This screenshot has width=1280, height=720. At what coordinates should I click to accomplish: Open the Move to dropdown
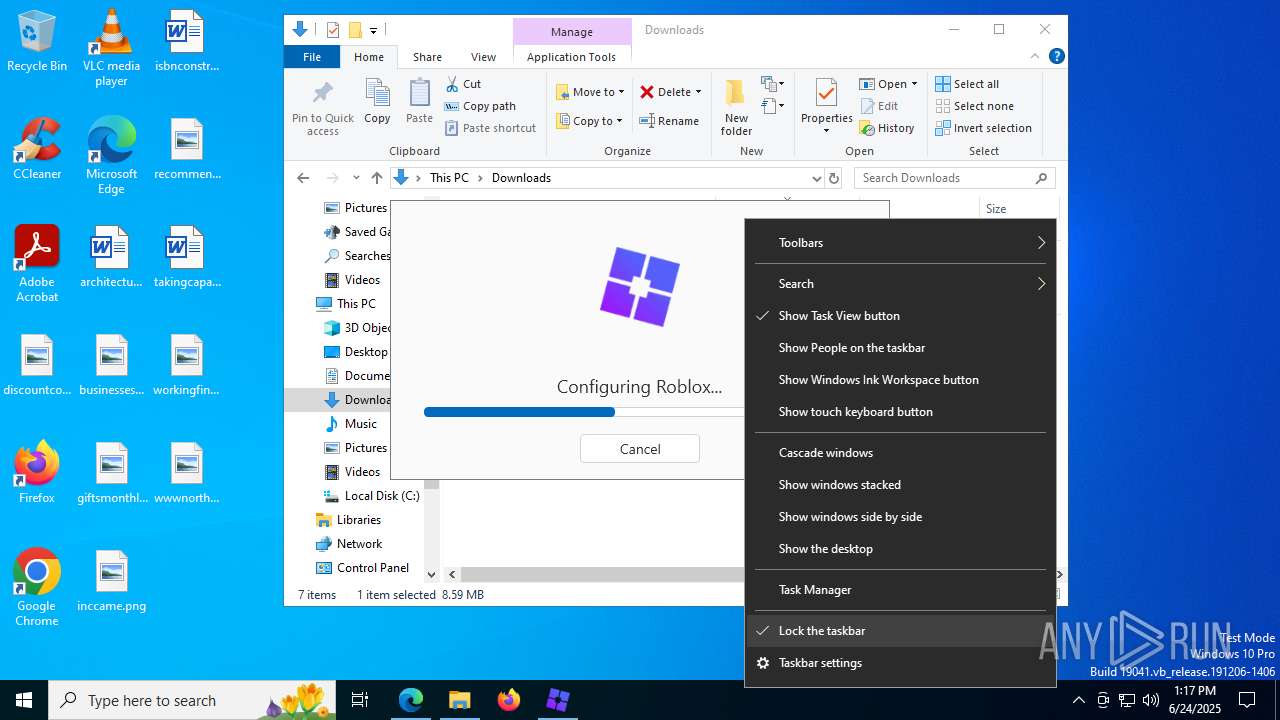[x=590, y=92]
